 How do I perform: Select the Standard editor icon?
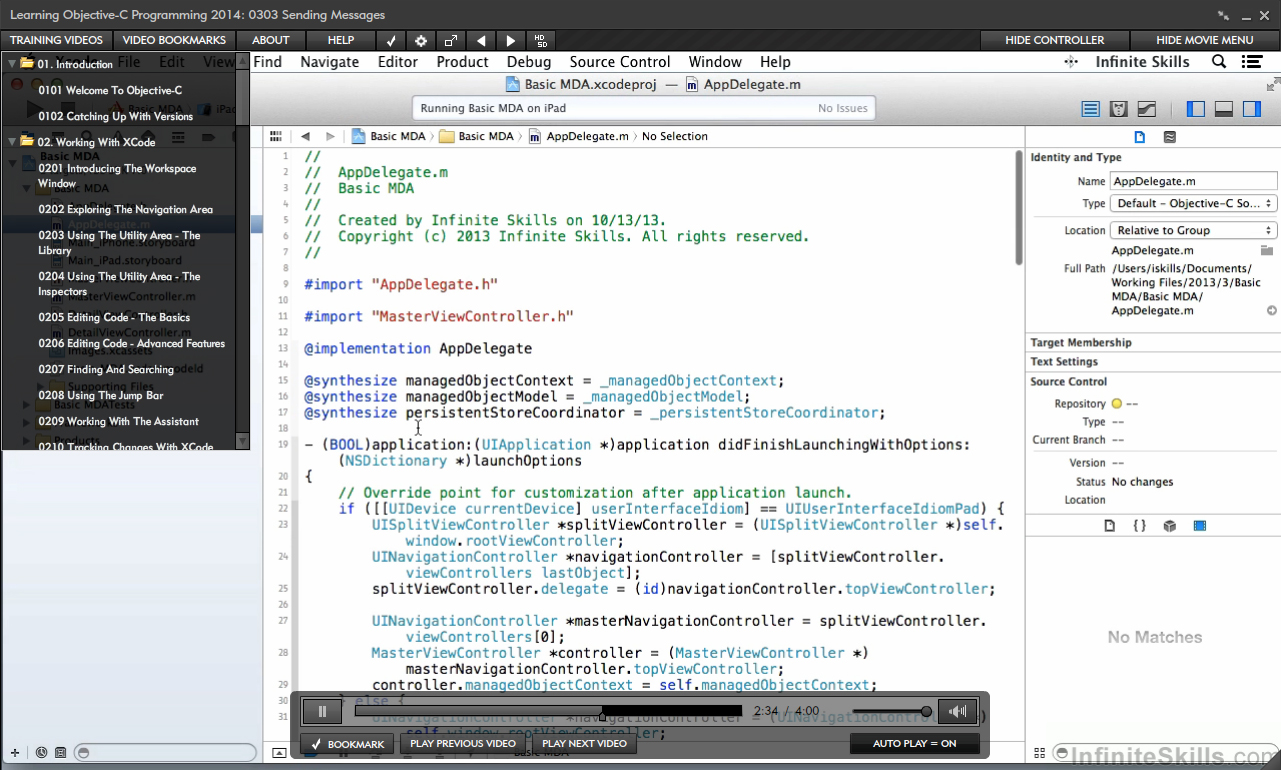pyautogui.click(x=1091, y=109)
